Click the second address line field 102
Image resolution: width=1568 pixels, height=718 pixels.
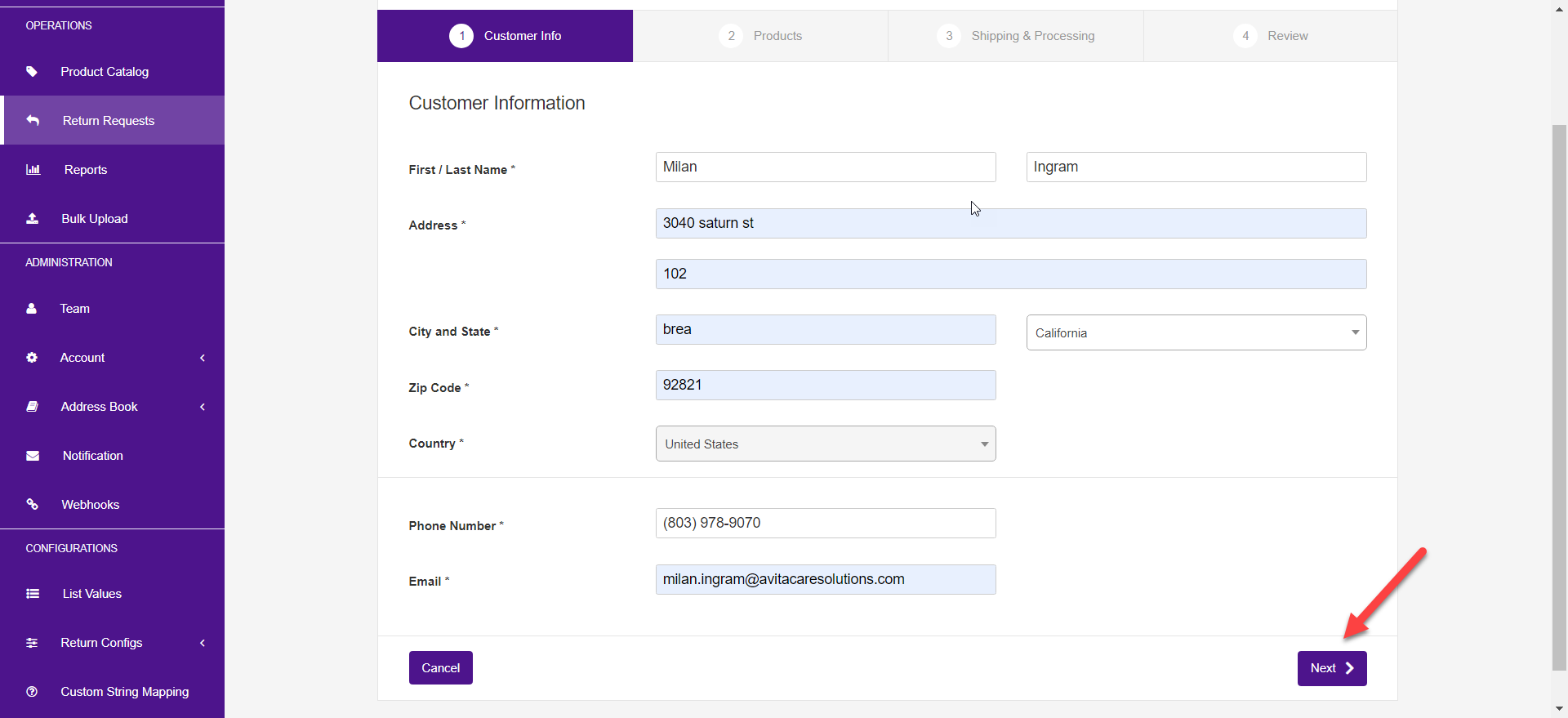(x=1011, y=274)
